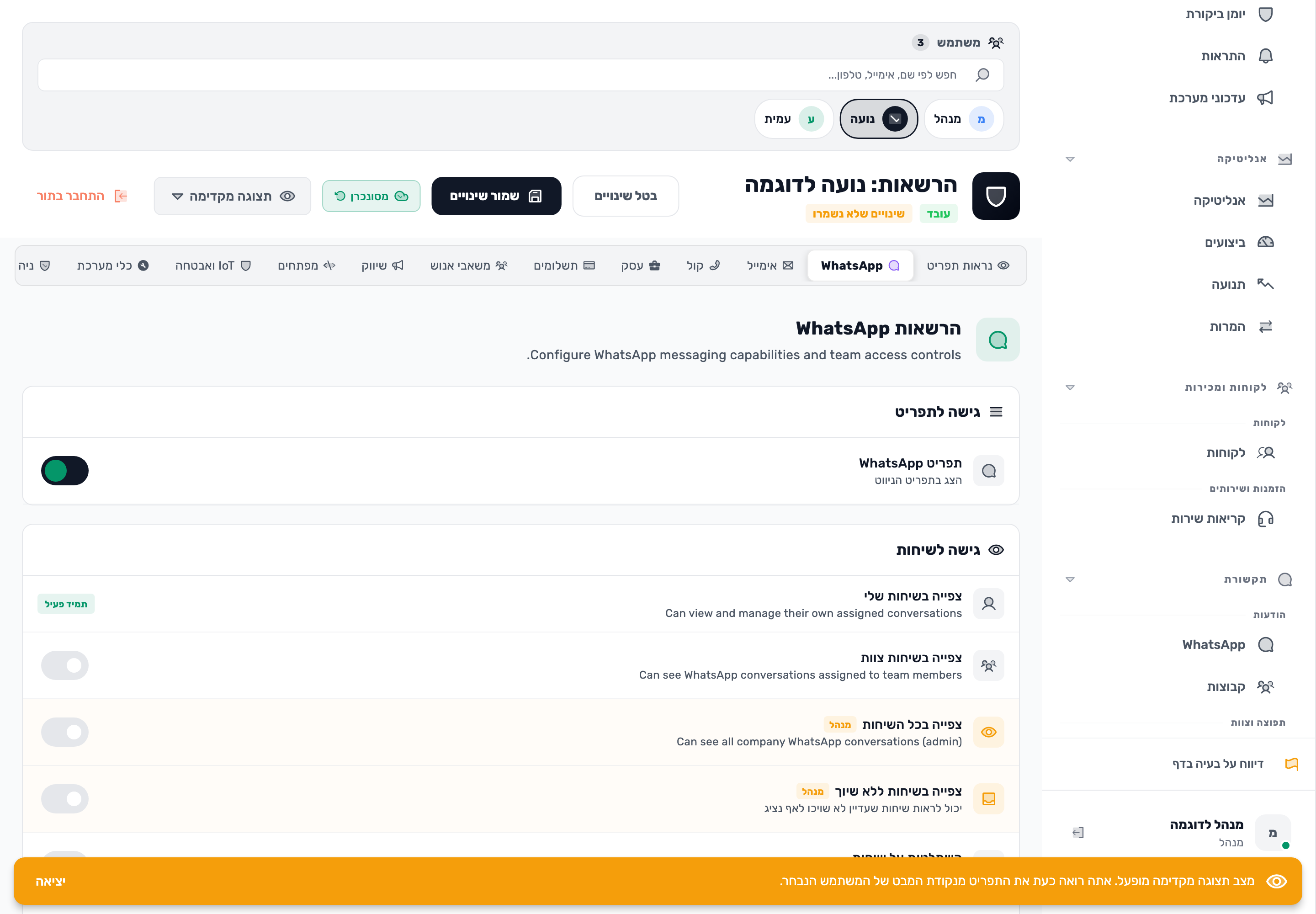Open עדכוני מערכת megaphone icon
Image resolution: width=1316 pixels, height=914 pixels.
(x=1265, y=98)
